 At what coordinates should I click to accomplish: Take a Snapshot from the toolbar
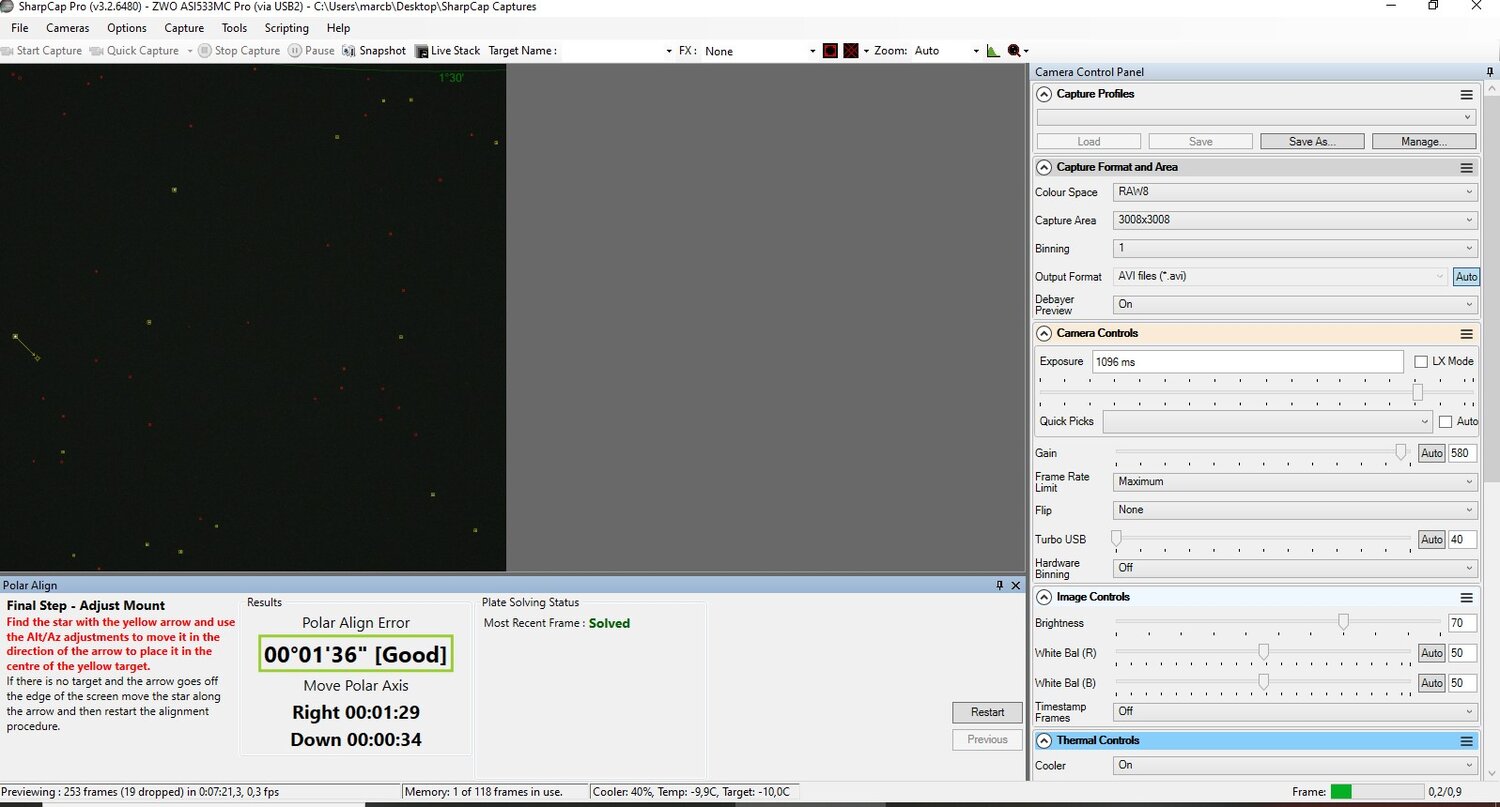(374, 51)
